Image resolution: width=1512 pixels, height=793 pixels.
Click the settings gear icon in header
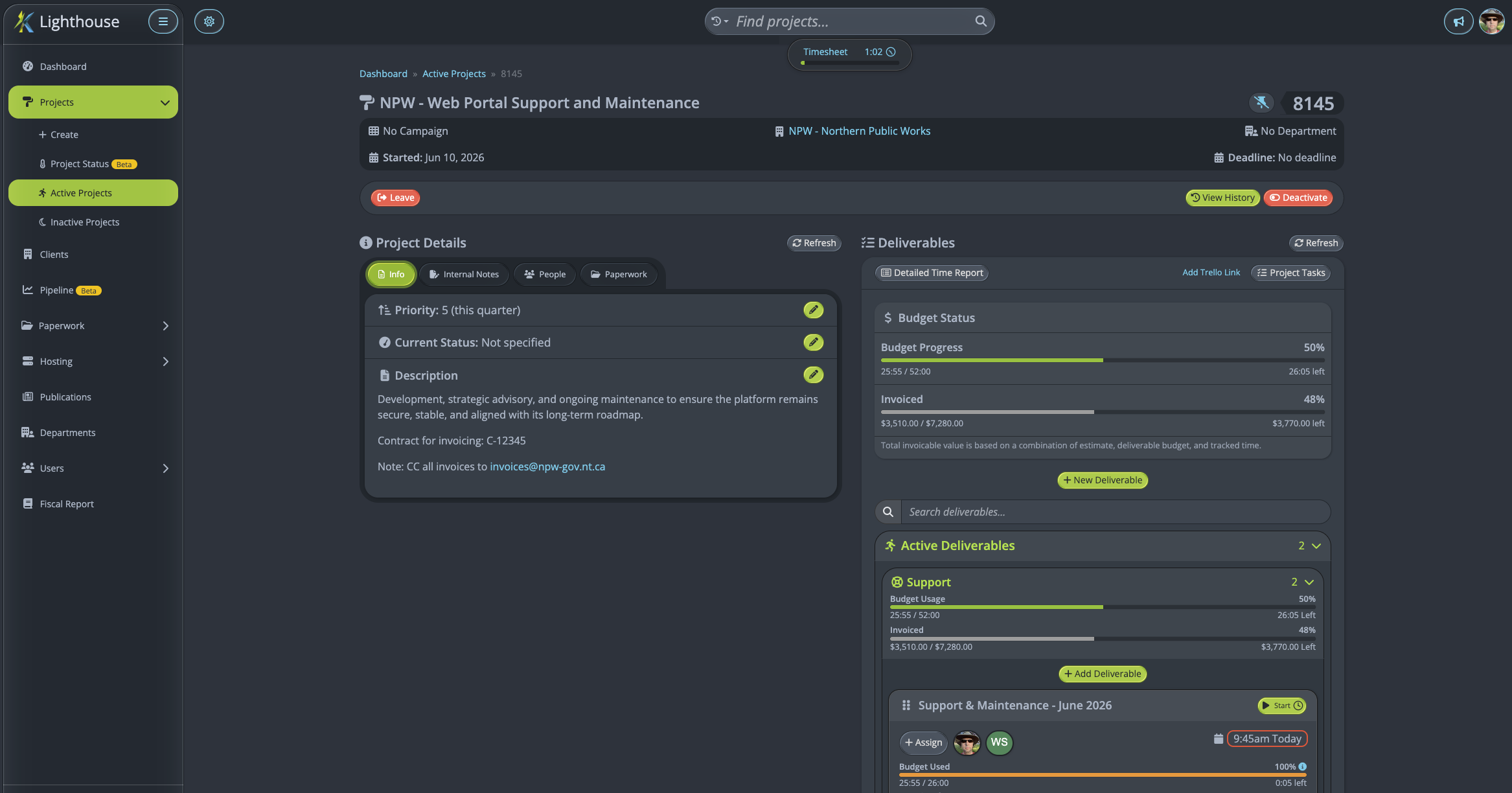(x=209, y=21)
